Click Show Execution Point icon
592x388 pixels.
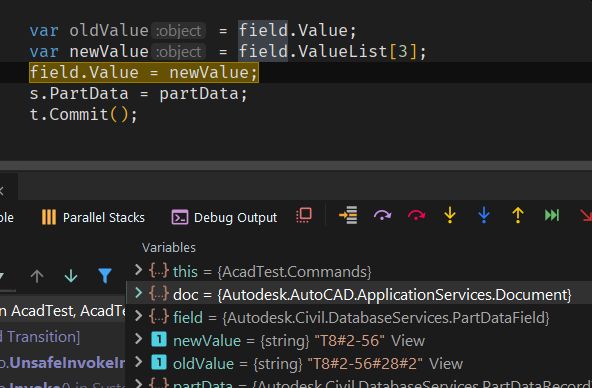[348, 216]
